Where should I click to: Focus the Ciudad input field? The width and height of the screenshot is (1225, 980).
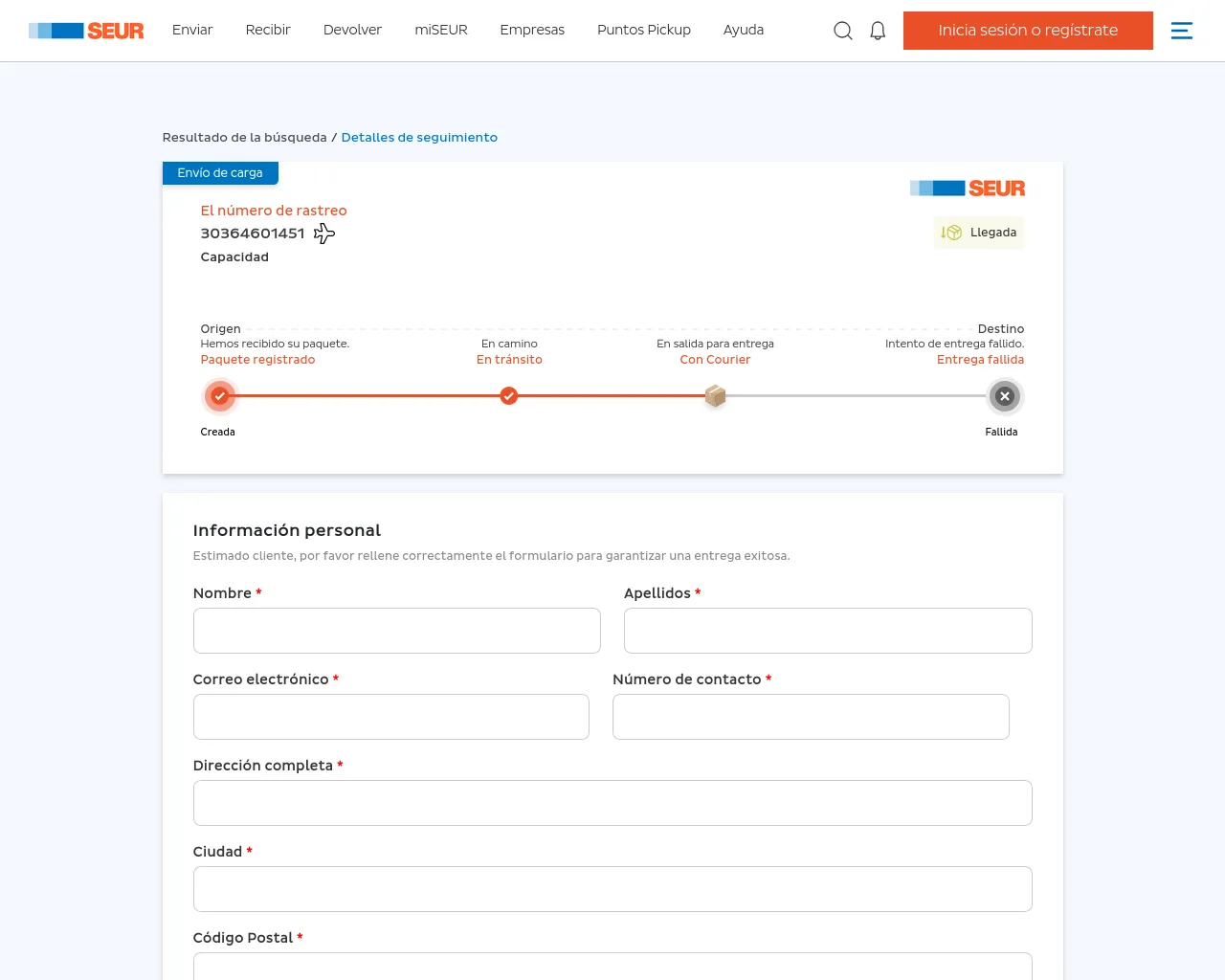pyautogui.click(x=612, y=889)
